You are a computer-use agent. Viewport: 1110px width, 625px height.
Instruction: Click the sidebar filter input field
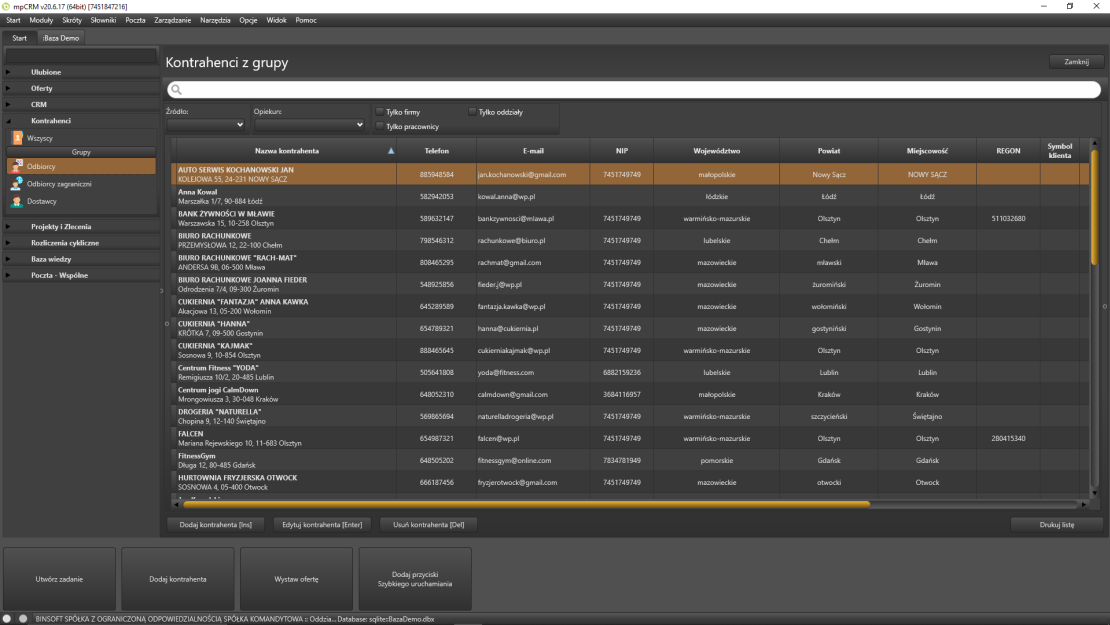(x=81, y=55)
